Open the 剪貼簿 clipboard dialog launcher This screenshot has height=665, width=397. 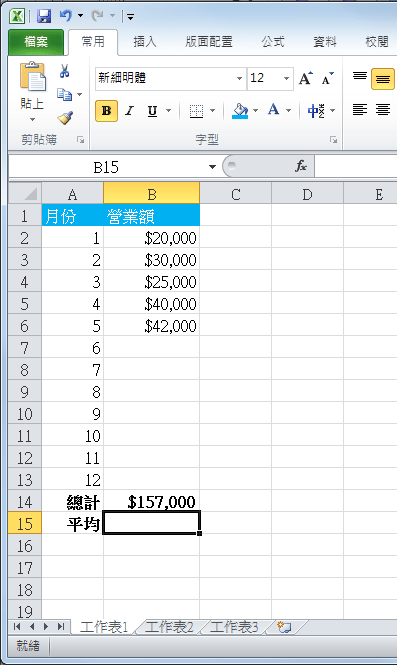tap(80, 140)
